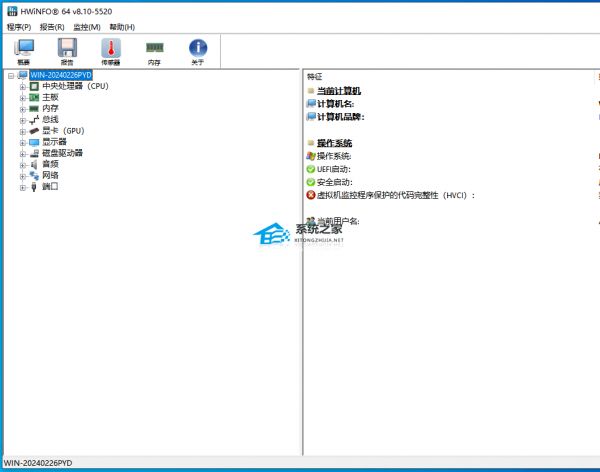
Task: Click the 当前计算机 section heading
Action: click(x=339, y=91)
